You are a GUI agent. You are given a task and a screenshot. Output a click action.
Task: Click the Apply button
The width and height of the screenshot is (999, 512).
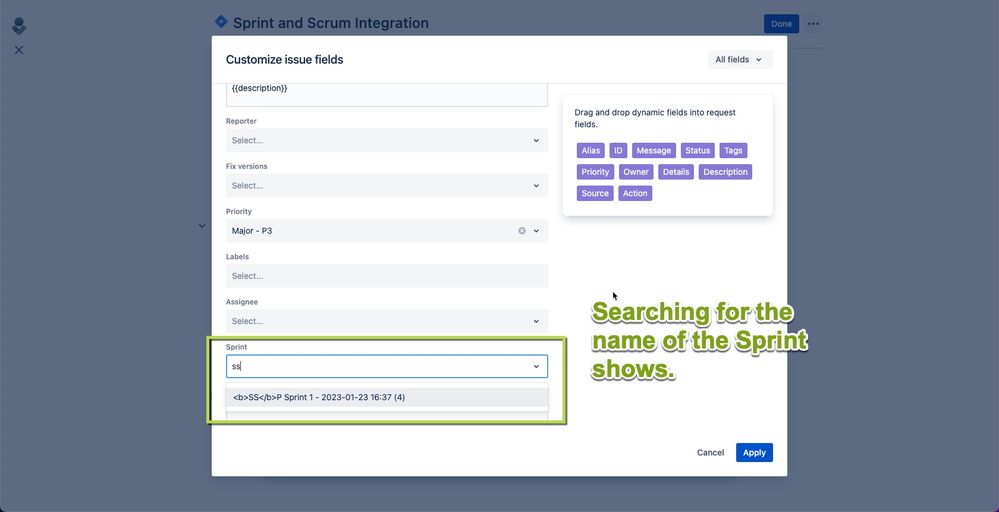coord(754,452)
